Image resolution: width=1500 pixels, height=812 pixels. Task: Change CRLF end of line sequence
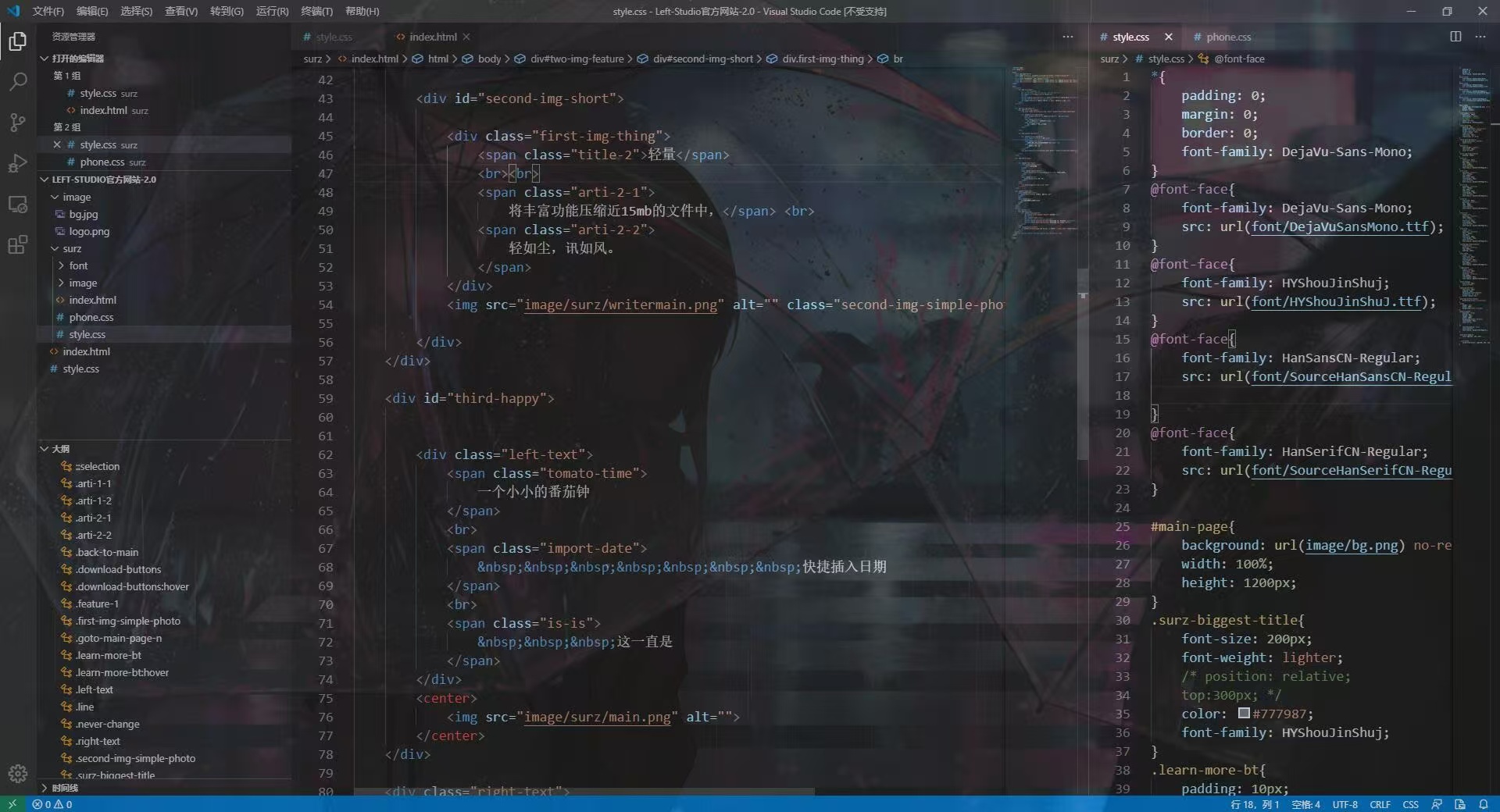pos(1380,804)
